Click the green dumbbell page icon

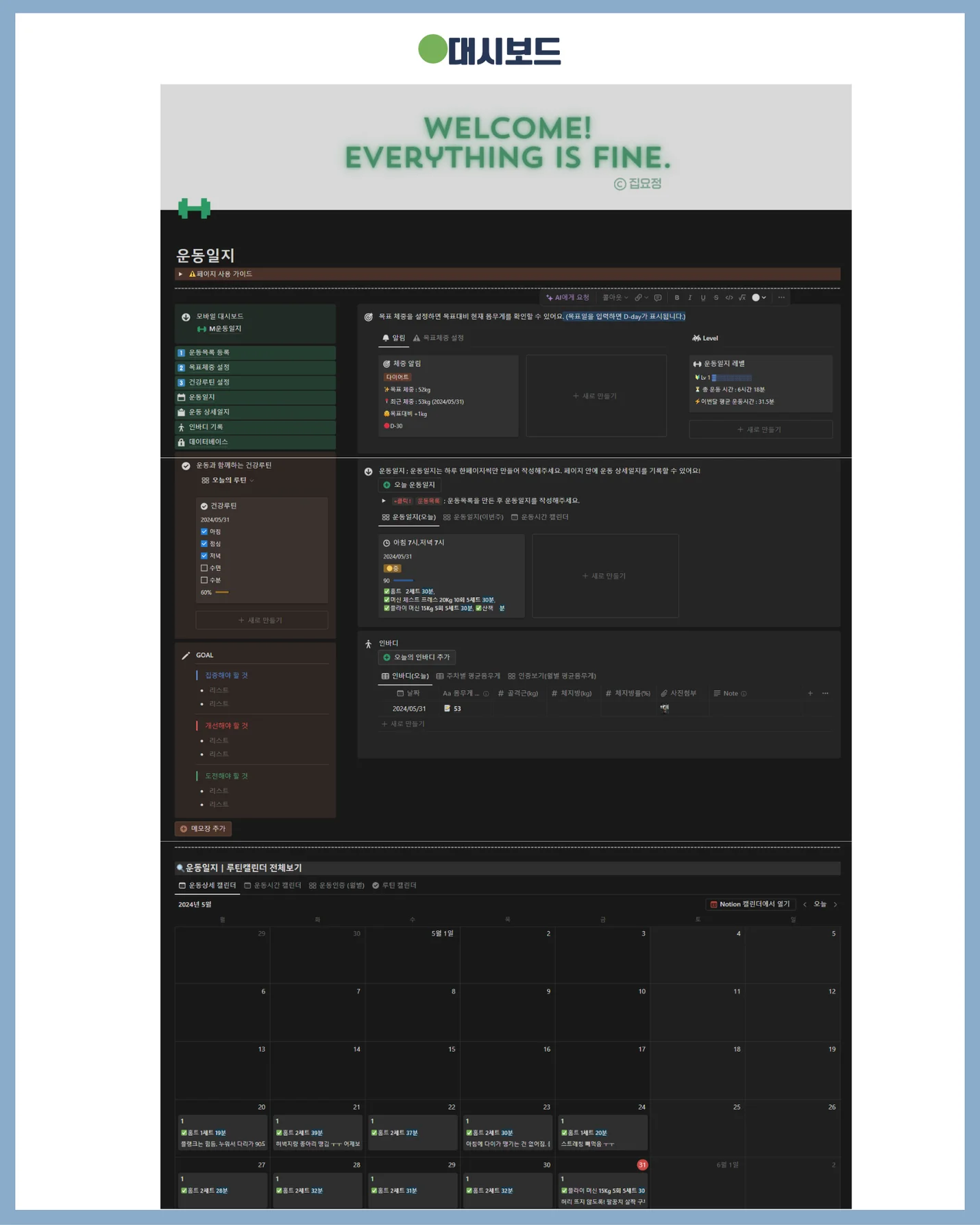pos(194,208)
